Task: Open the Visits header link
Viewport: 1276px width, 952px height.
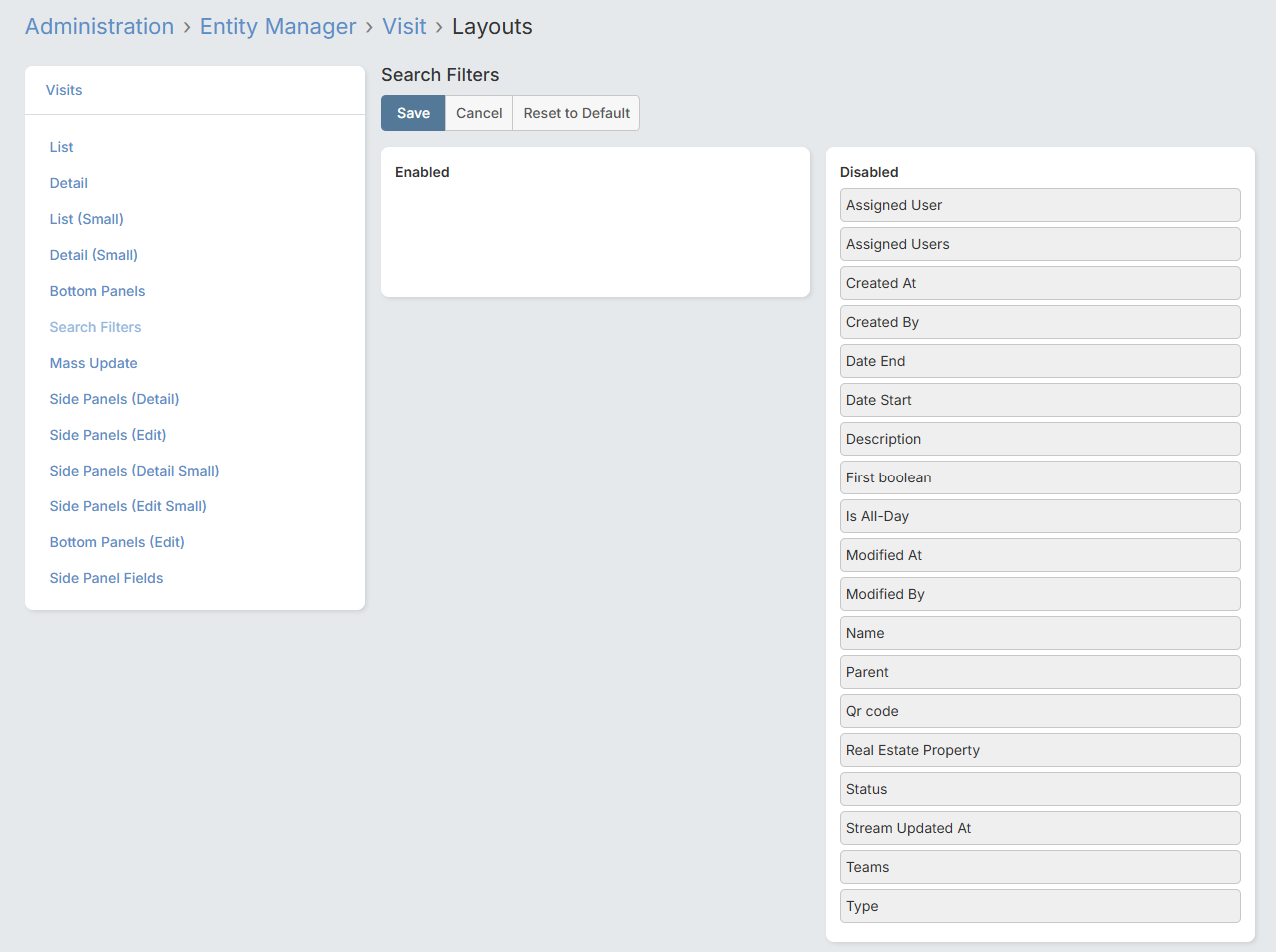Action: [64, 90]
